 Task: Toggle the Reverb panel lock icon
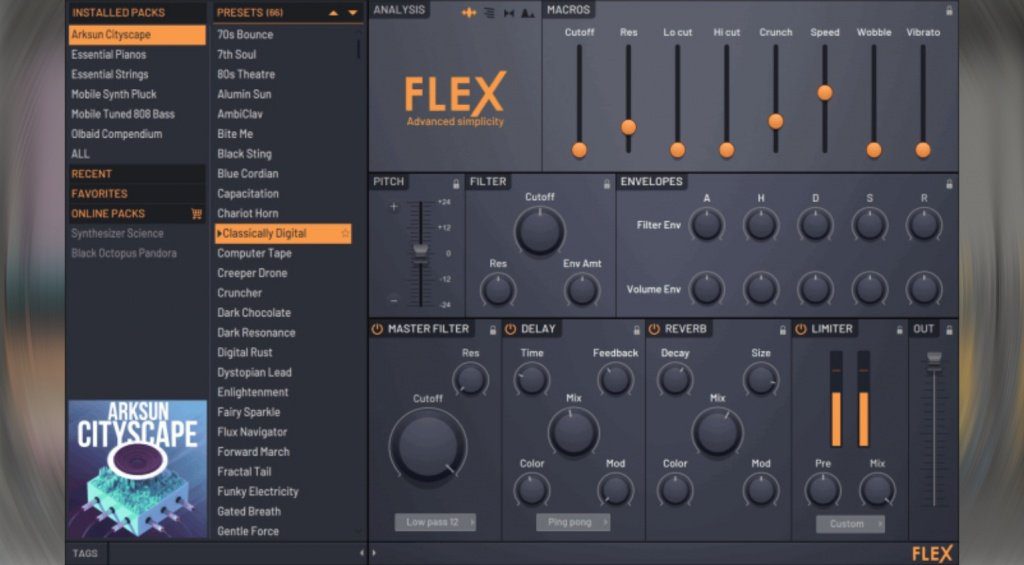(782, 331)
